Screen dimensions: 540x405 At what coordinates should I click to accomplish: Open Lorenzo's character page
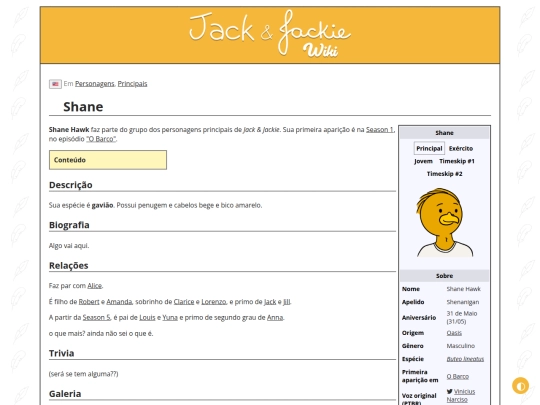click(214, 302)
